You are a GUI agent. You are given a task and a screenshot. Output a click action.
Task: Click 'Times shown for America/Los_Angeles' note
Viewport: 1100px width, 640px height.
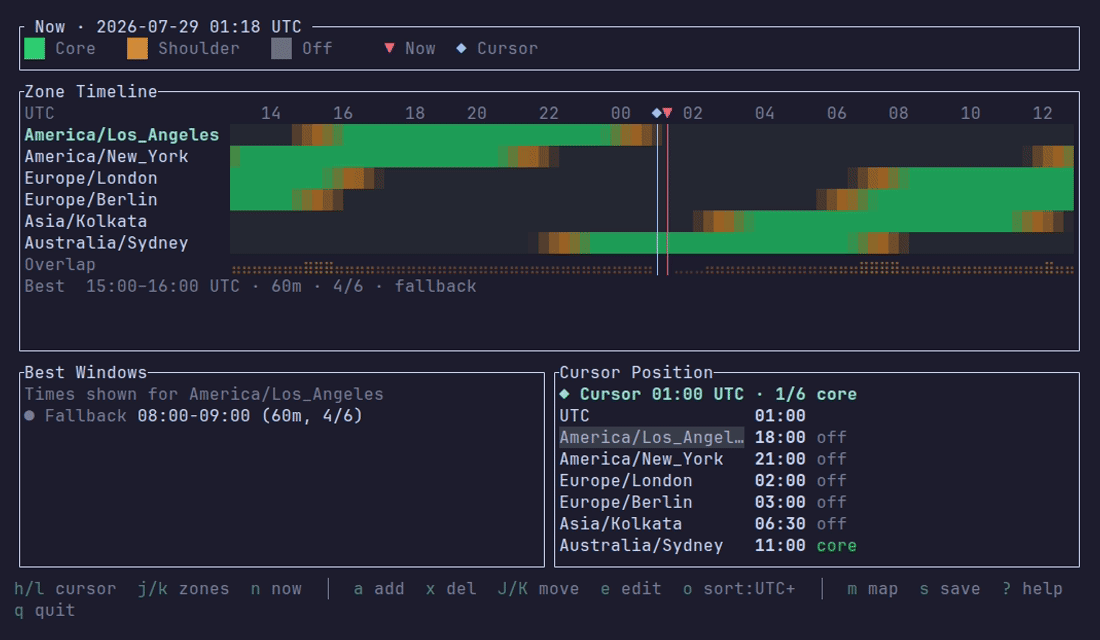coord(204,394)
